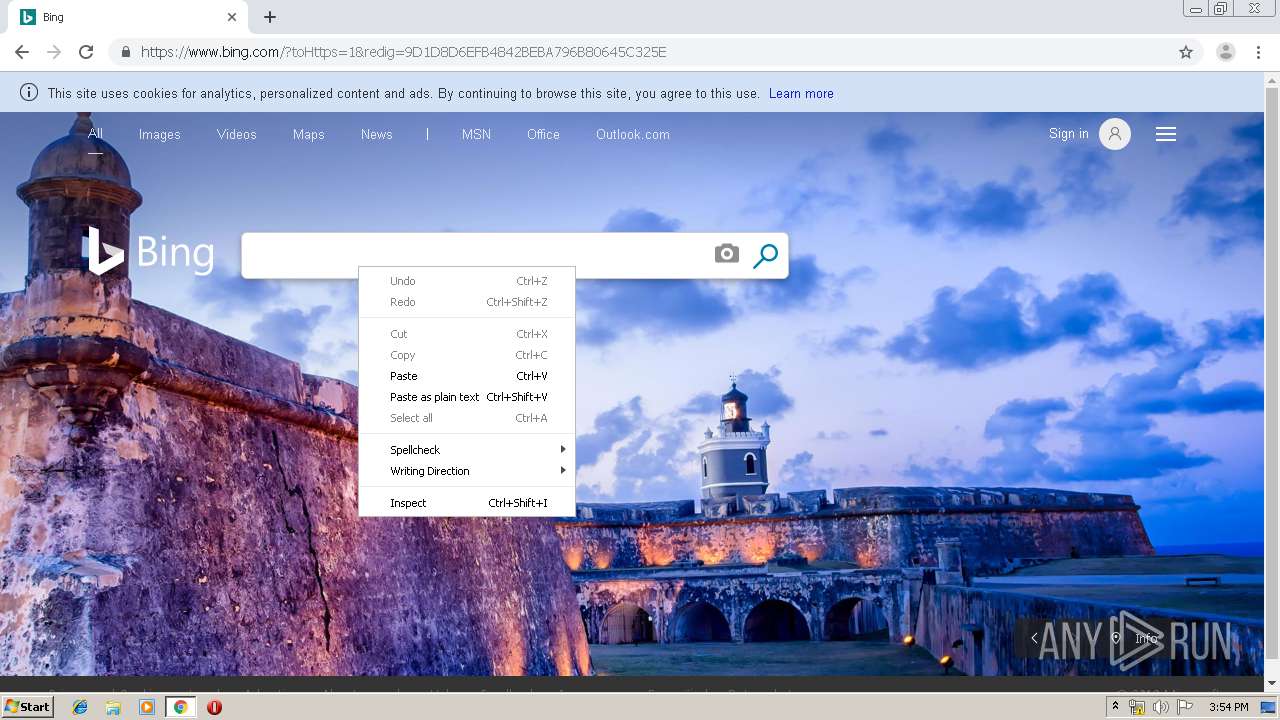
Task: Click the Bing search magnifier icon
Action: pyautogui.click(x=765, y=256)
